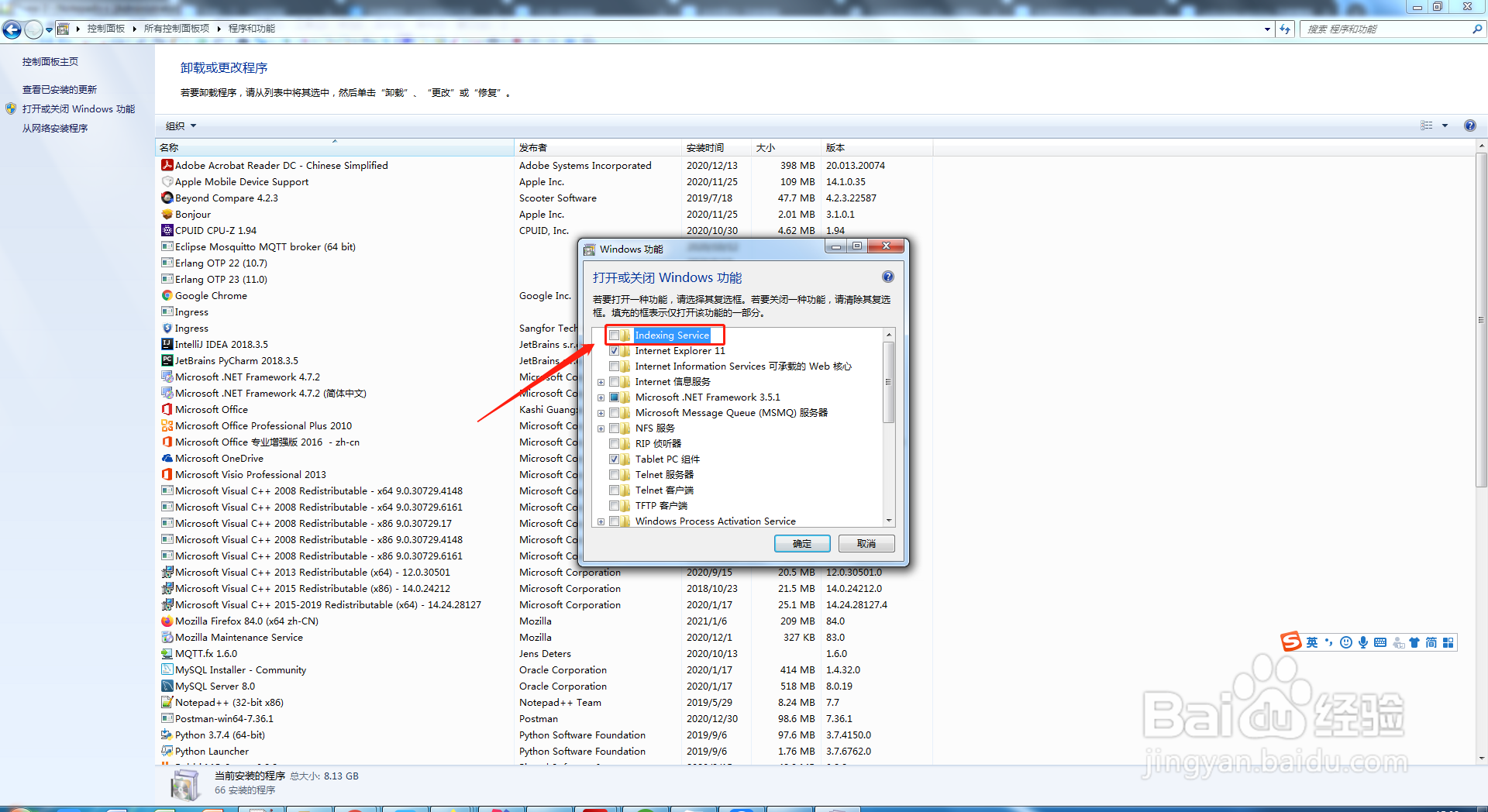Click the Google Chrome icon in list
Screen dimensions: 1488x812
[167, 295]
